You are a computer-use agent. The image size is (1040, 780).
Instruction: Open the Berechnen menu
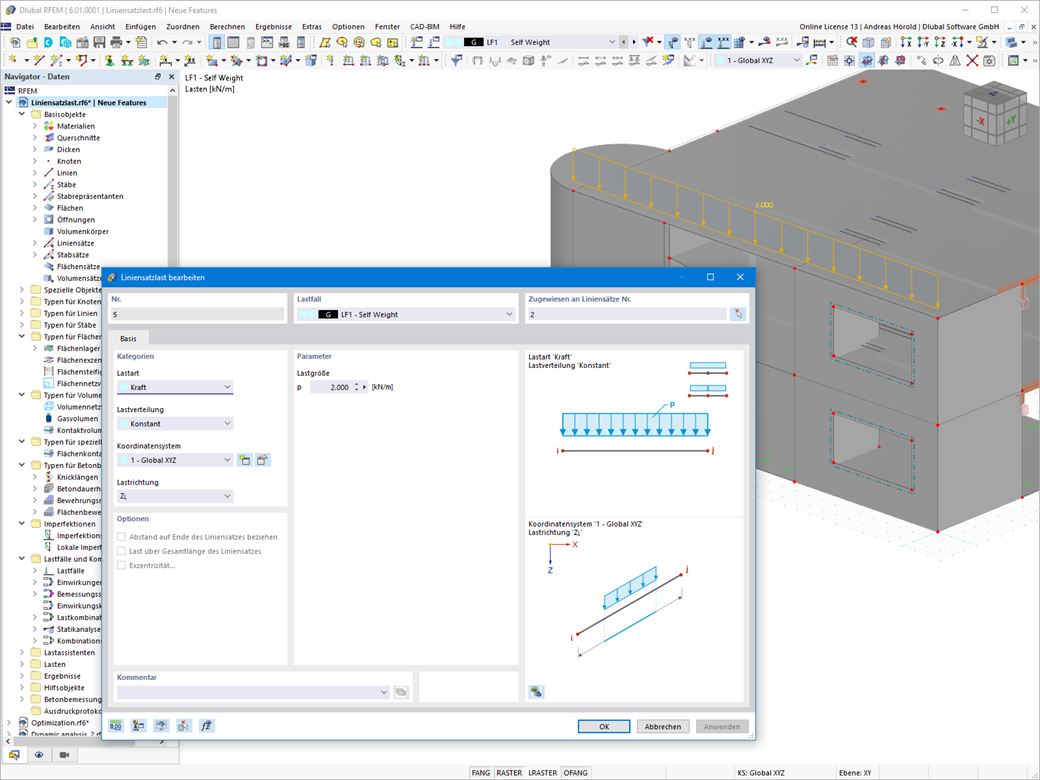click(227, 27)
